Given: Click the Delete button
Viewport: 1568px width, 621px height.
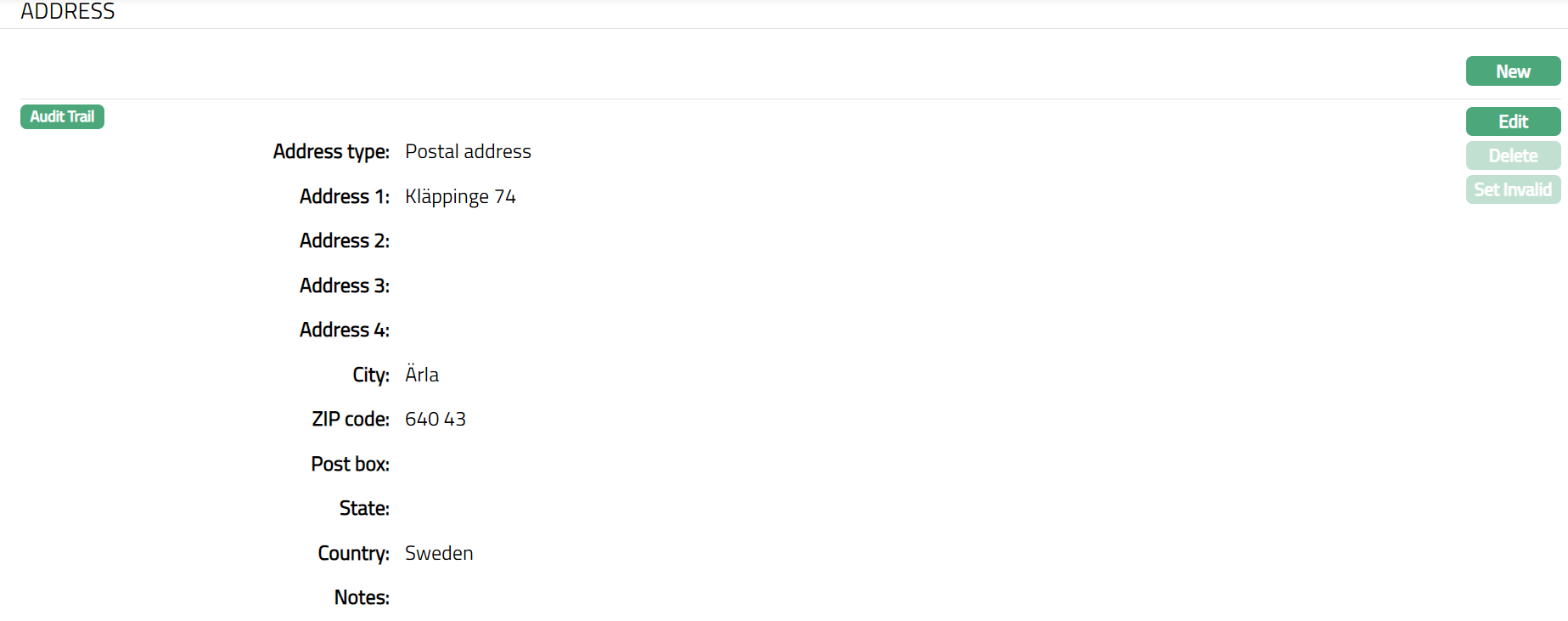Looking at the screenshot, I should [x=1513, y=155].
